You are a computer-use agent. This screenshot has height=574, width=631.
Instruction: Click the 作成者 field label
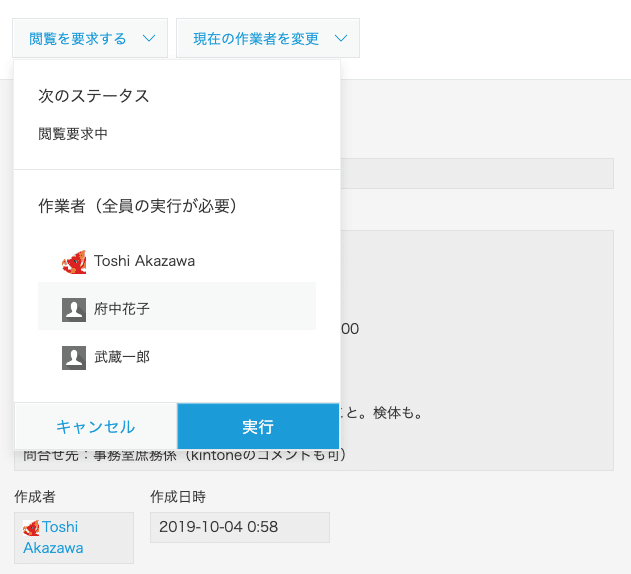click(x=35, y=497)
